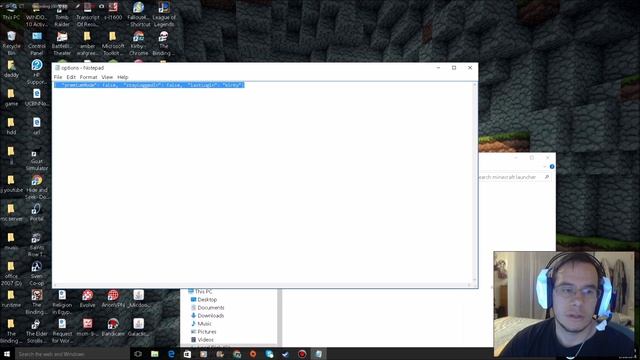Open the Help menu in Notepad
Image resolution: width=640 pixels, height=360 pixels.
pyautogui.click(x=122, y=77)
